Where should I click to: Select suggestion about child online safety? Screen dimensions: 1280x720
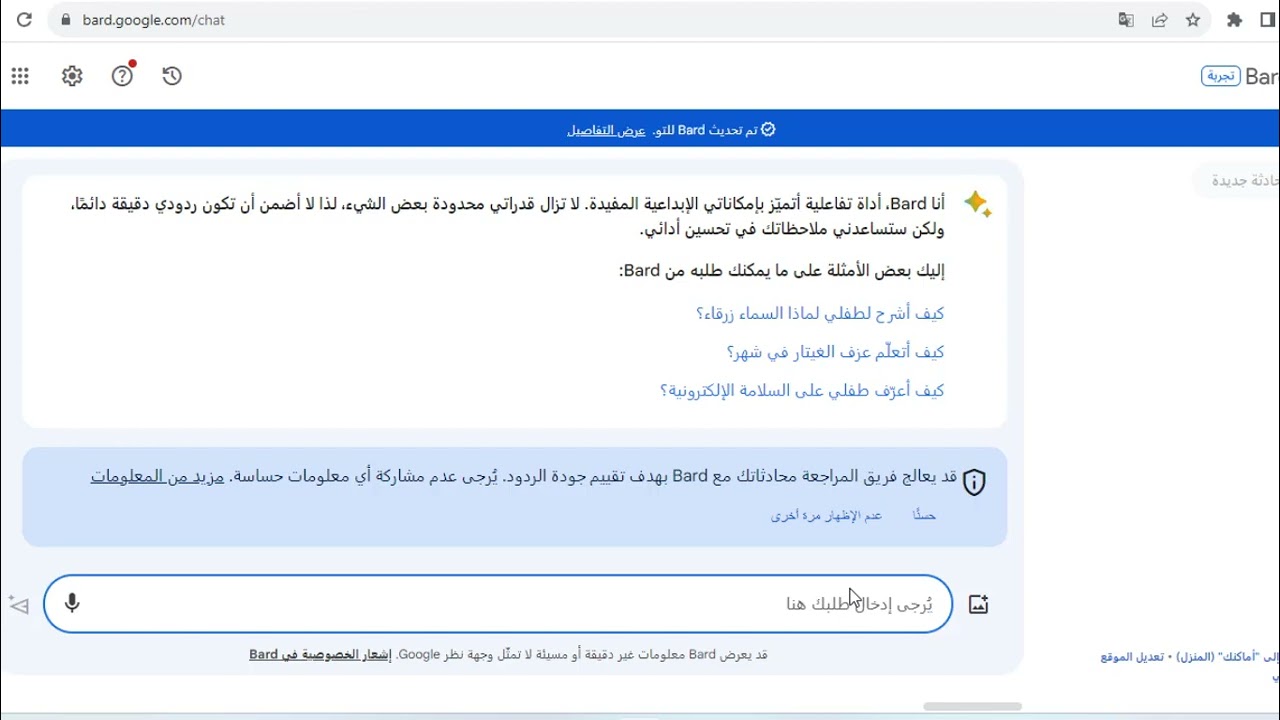coord(802,390)
